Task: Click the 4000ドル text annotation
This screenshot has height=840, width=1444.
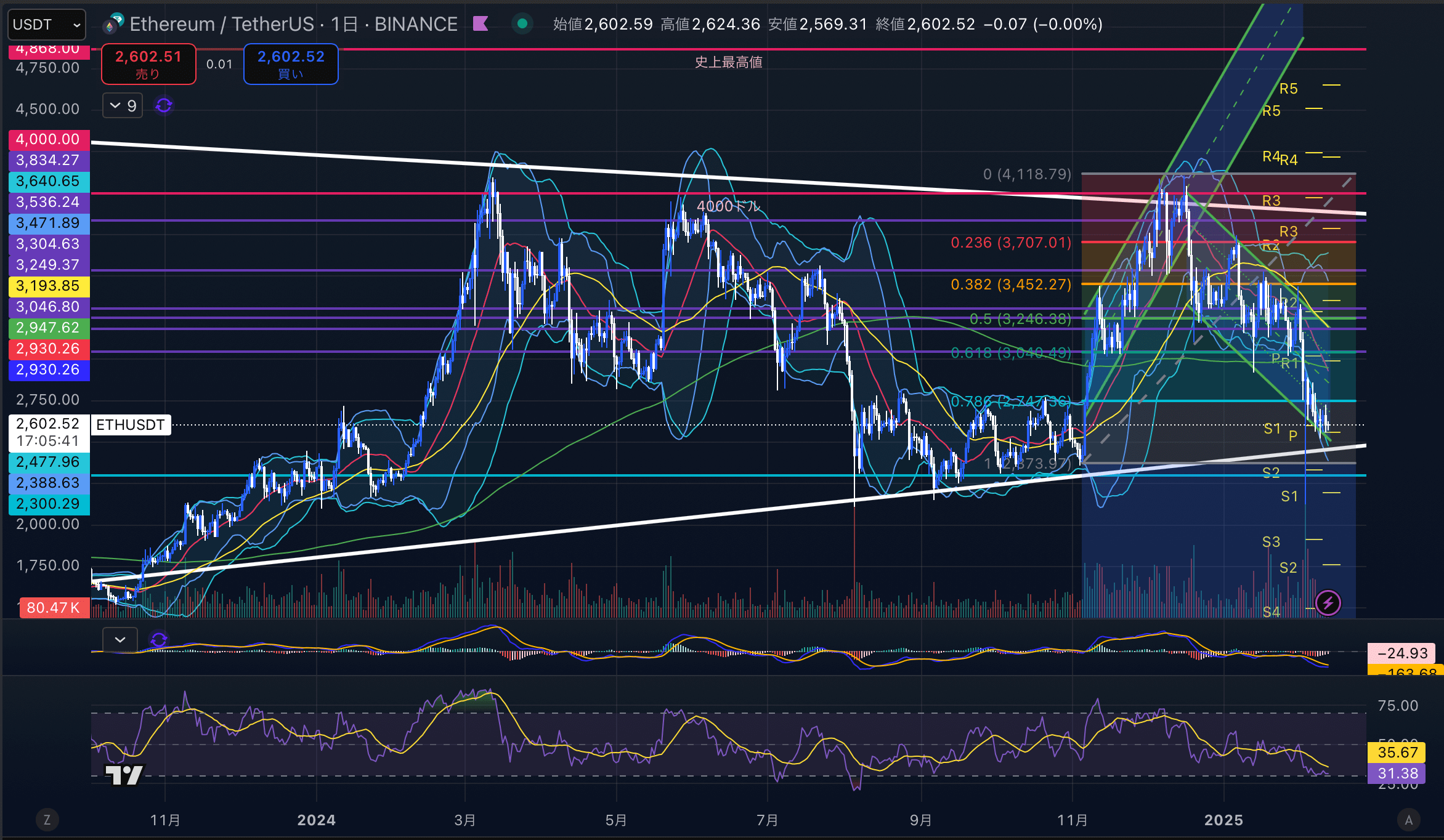Action: 729,206
